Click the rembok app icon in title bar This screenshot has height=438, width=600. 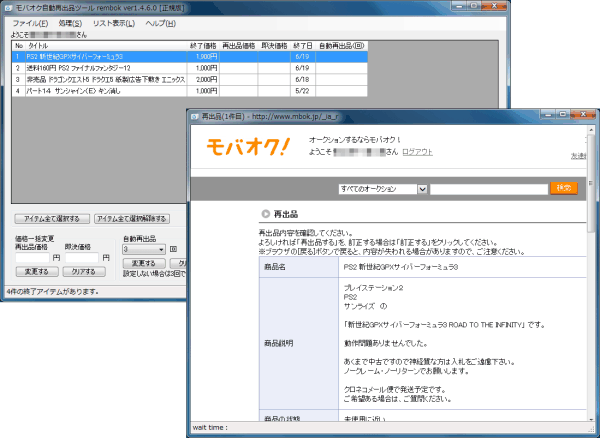8,8
